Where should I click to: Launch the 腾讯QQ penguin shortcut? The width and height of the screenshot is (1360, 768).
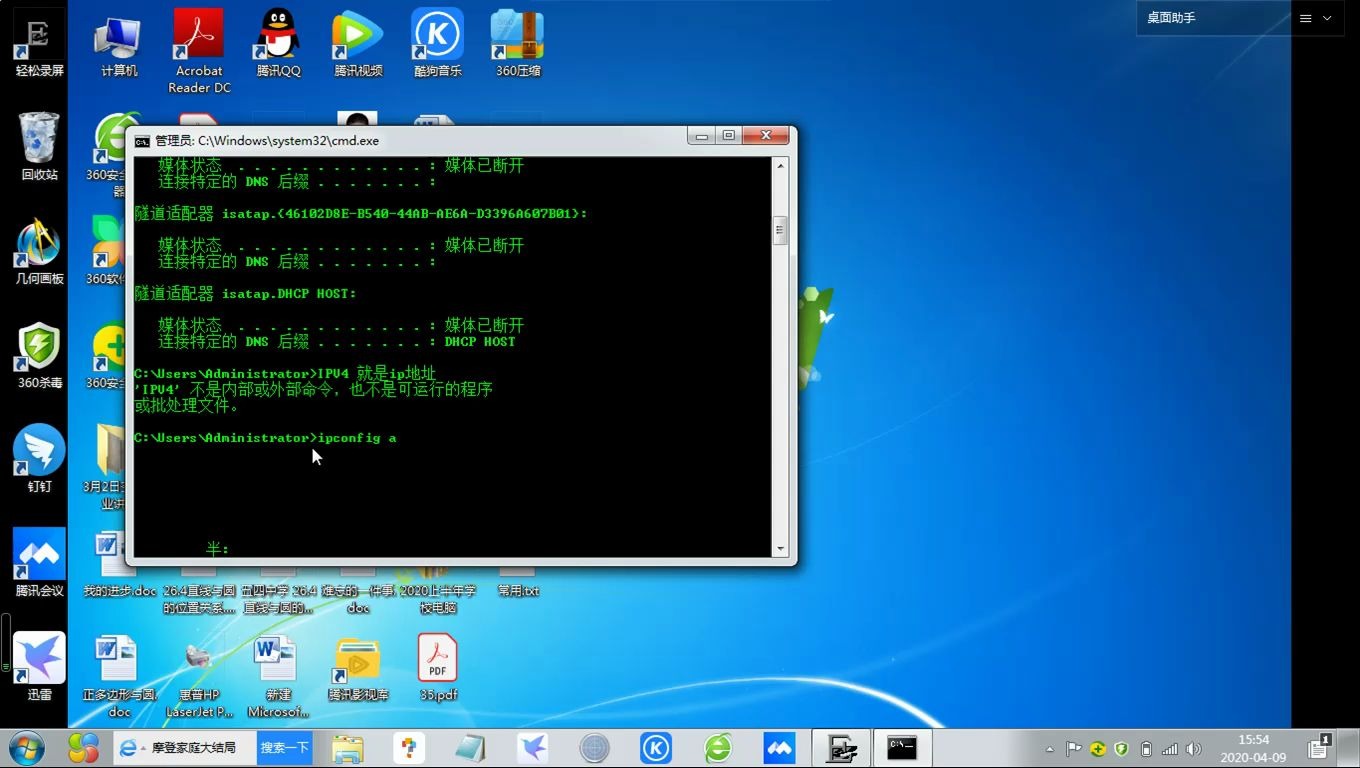(278, 45)
